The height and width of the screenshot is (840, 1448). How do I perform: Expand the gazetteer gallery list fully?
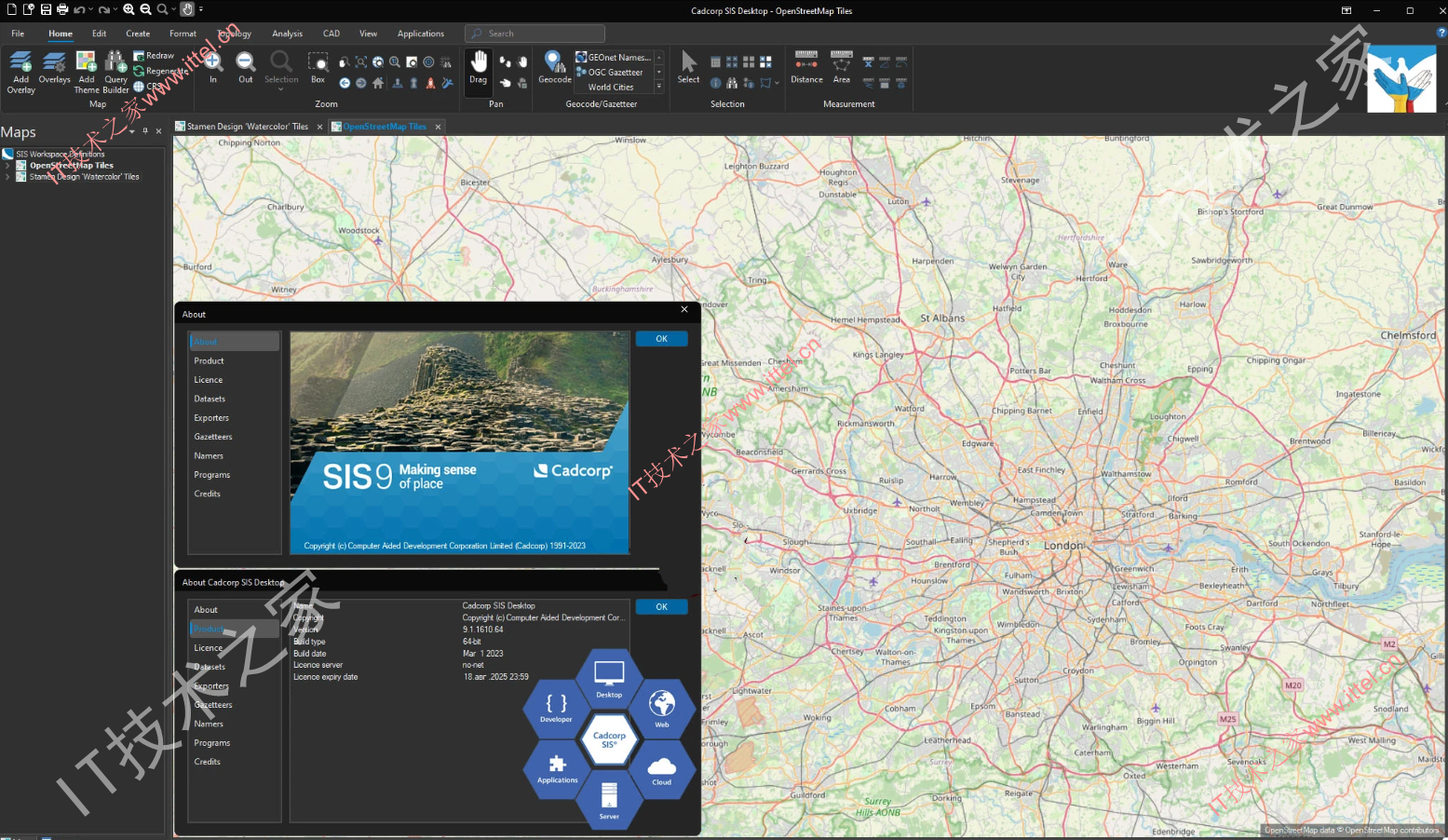pyautogui.click(x=659, y=87)
